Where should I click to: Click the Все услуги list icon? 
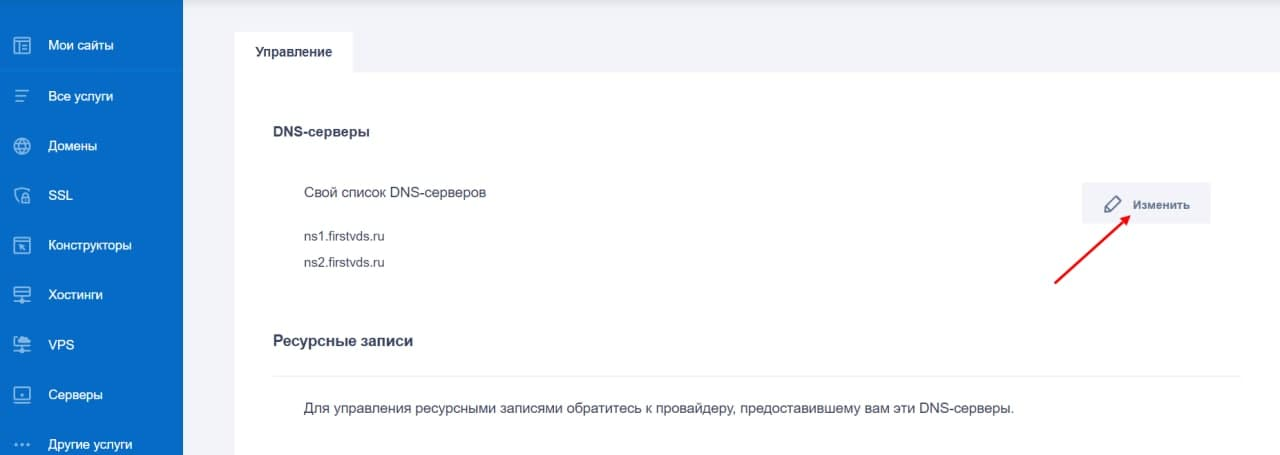point(22,97)
